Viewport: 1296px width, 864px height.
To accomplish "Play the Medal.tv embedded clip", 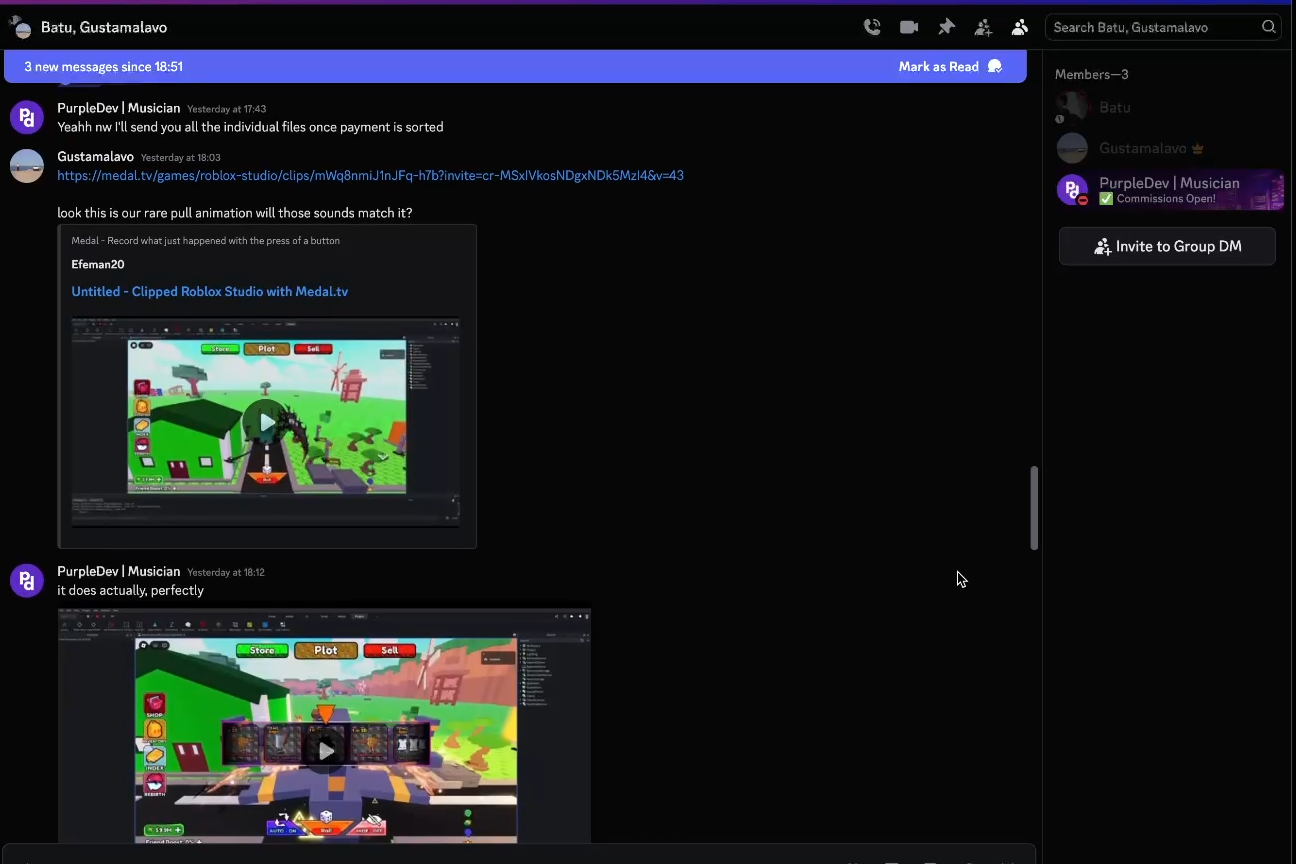I will click(x=266, y=423).
